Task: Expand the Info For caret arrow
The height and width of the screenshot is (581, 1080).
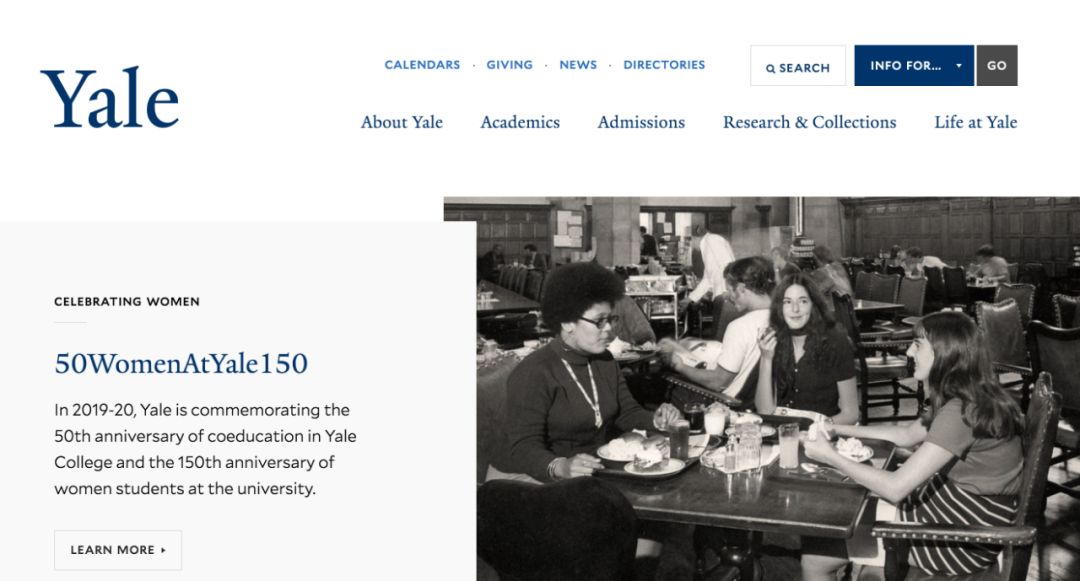Action: tap(958, 66)
